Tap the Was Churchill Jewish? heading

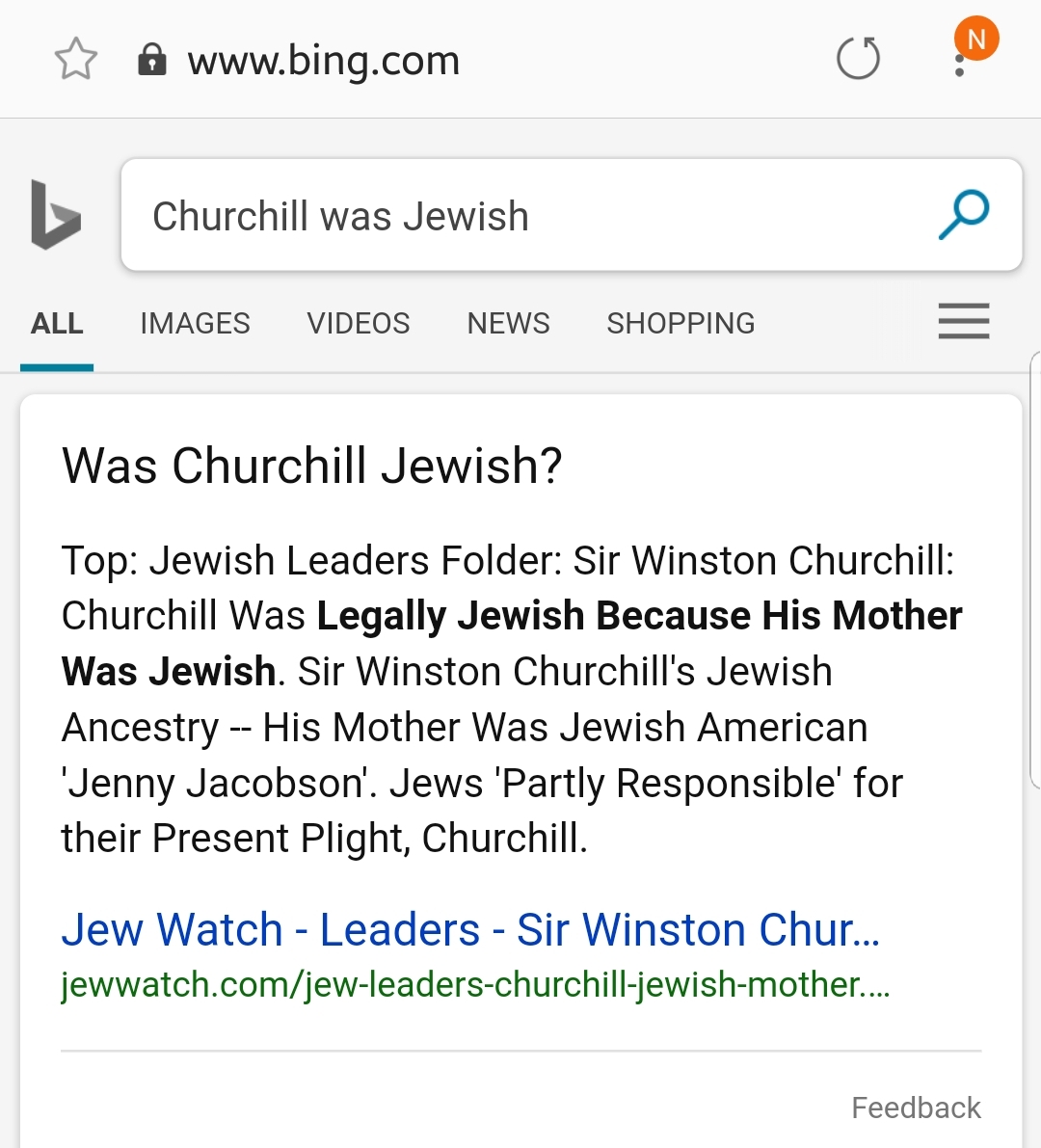tap(311, 466)
